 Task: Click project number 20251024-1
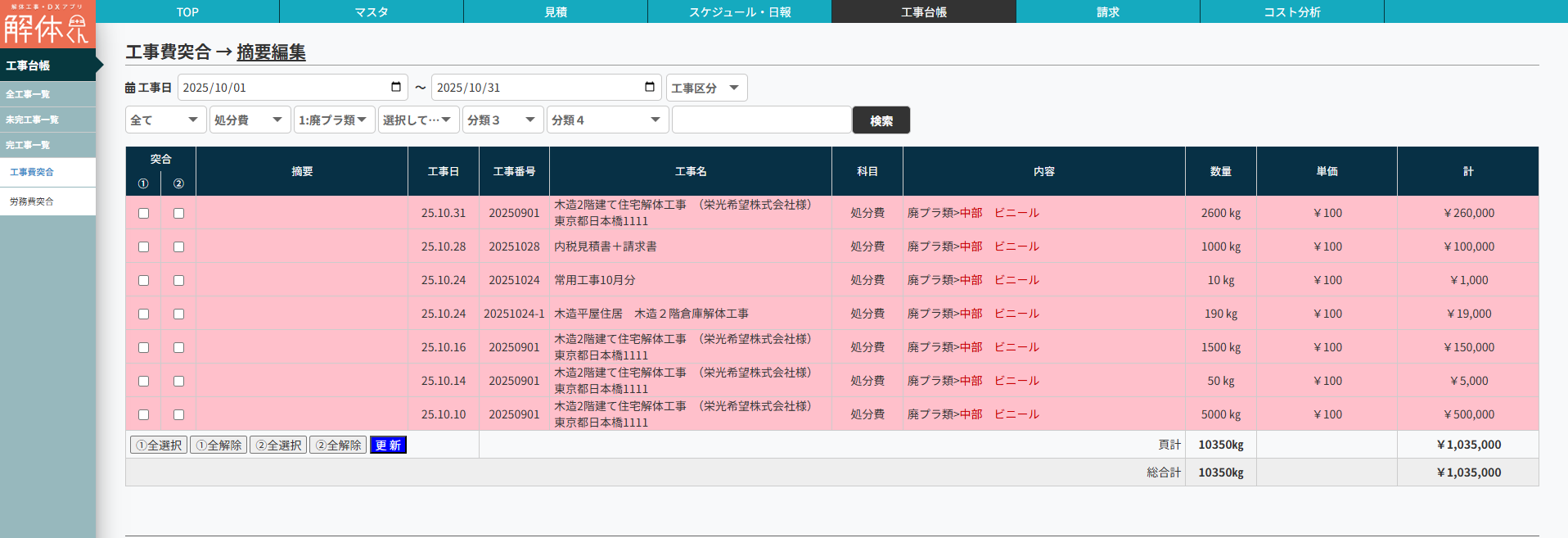[x=514, y=314]
